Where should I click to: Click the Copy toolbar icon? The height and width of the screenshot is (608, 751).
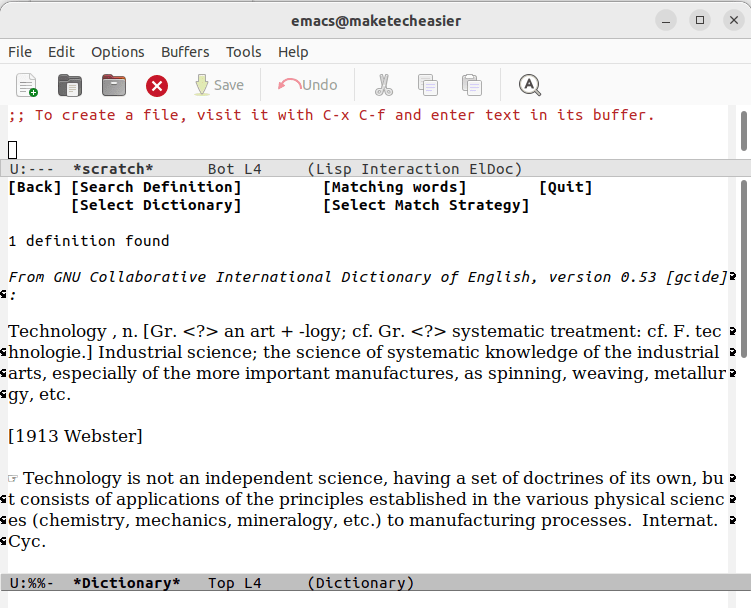pyautogui.click(x=428, y=85)
